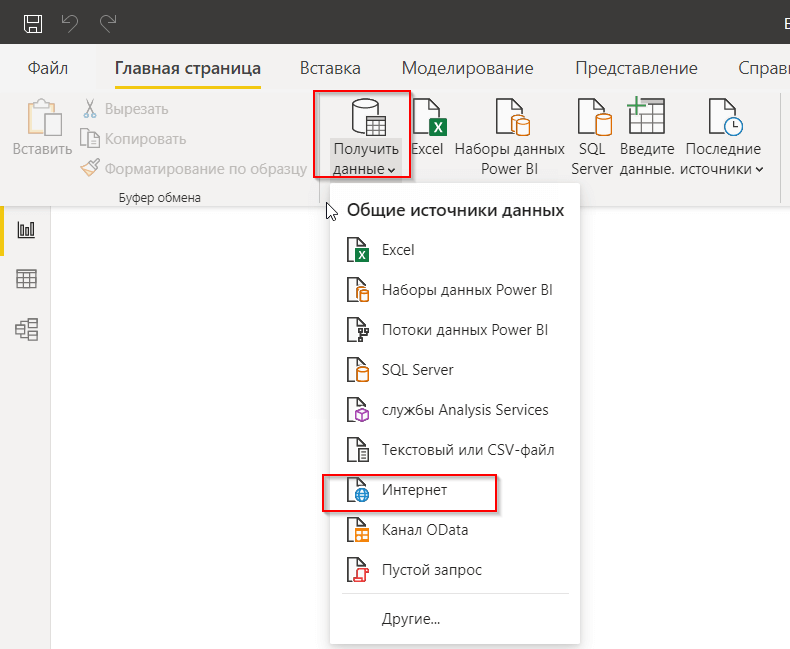The width and height of the screenshot is (790, 649).
Task: Click the Получить данные database icon
Action: click(368, 117)
